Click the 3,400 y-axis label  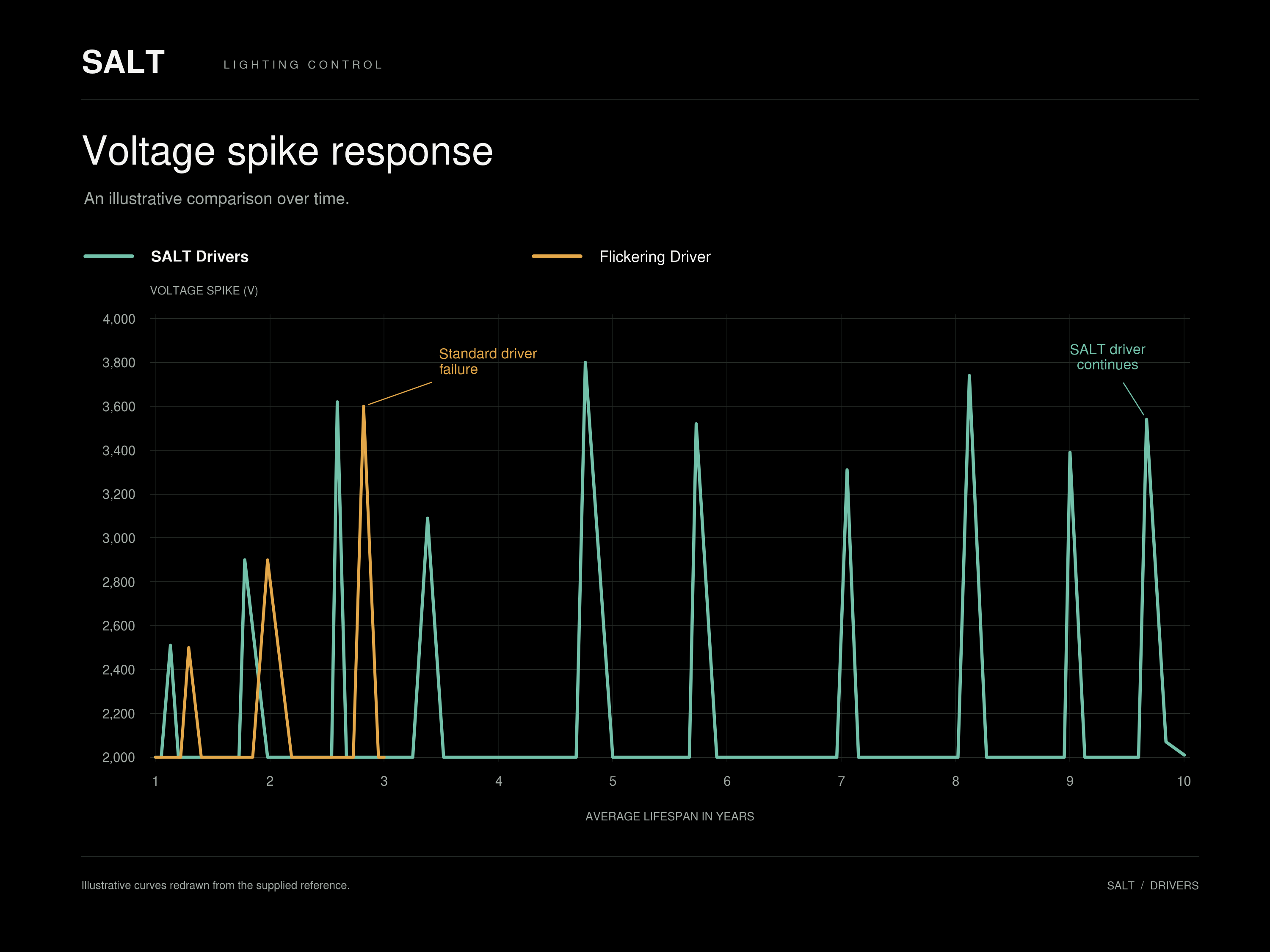(119, 451)
